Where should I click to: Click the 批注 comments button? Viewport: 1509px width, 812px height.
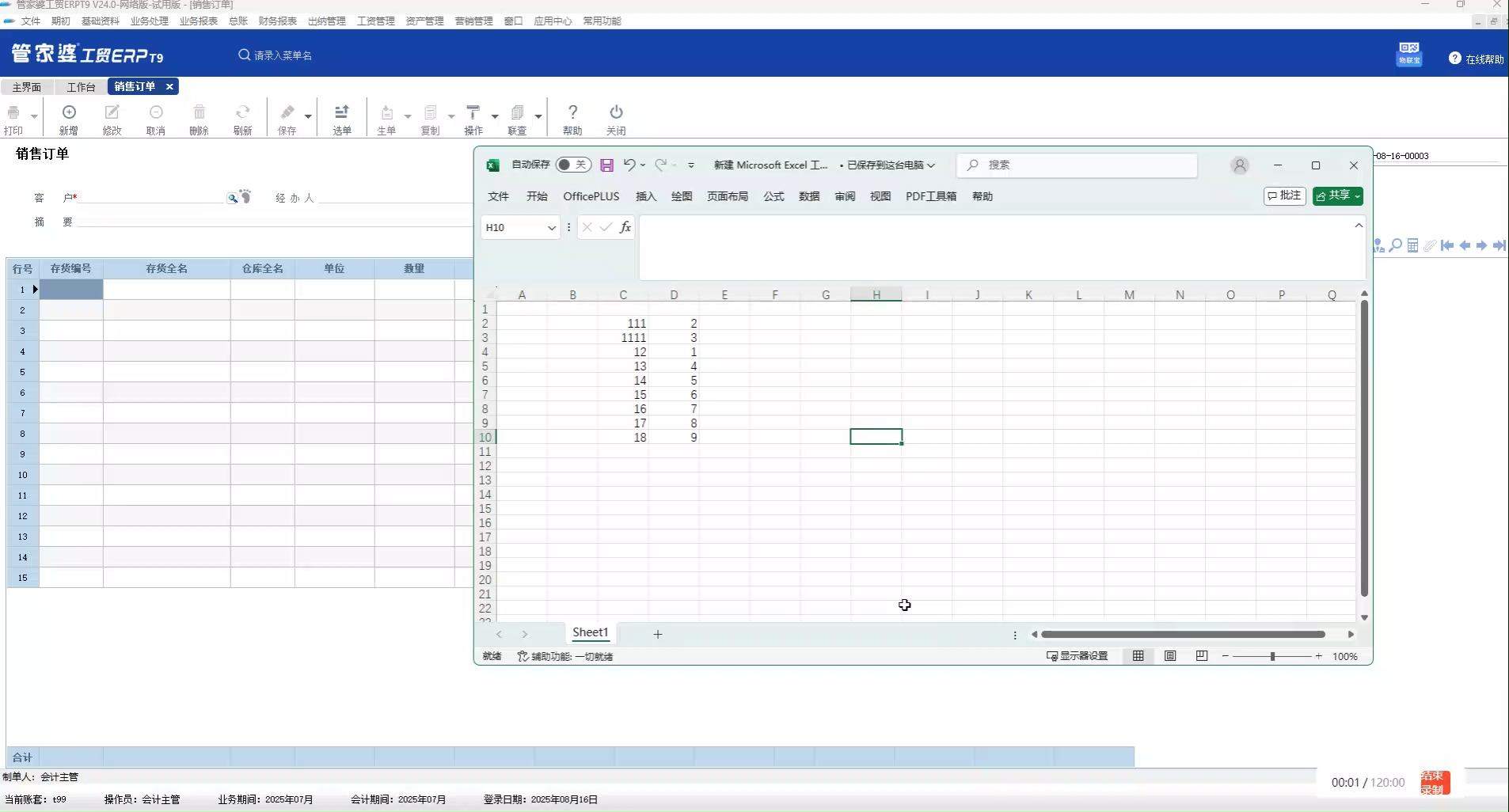[x=1284, y=195]
